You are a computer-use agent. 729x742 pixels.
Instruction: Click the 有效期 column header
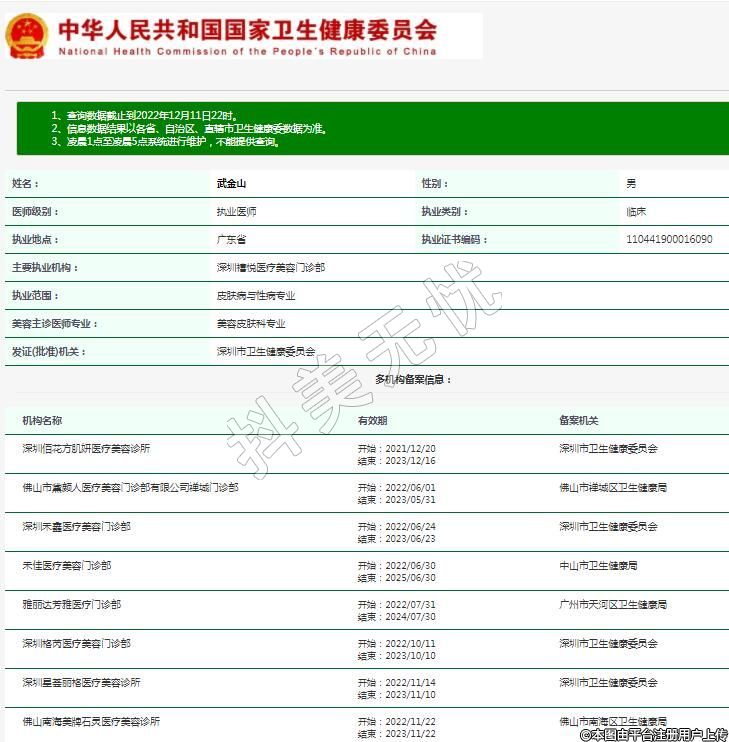coord(372,421)
